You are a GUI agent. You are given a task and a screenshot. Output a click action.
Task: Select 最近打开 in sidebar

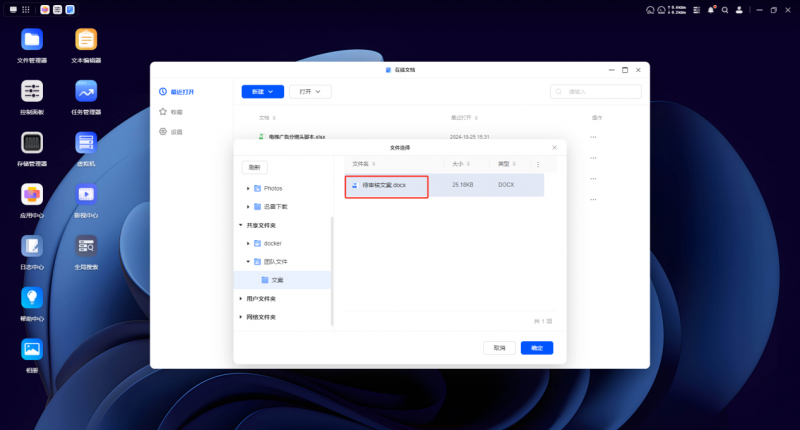tap(177, 92)
